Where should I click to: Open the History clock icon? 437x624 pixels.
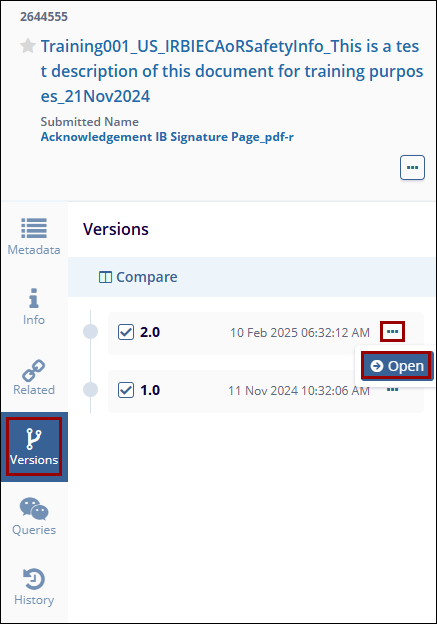click(34, 579)
